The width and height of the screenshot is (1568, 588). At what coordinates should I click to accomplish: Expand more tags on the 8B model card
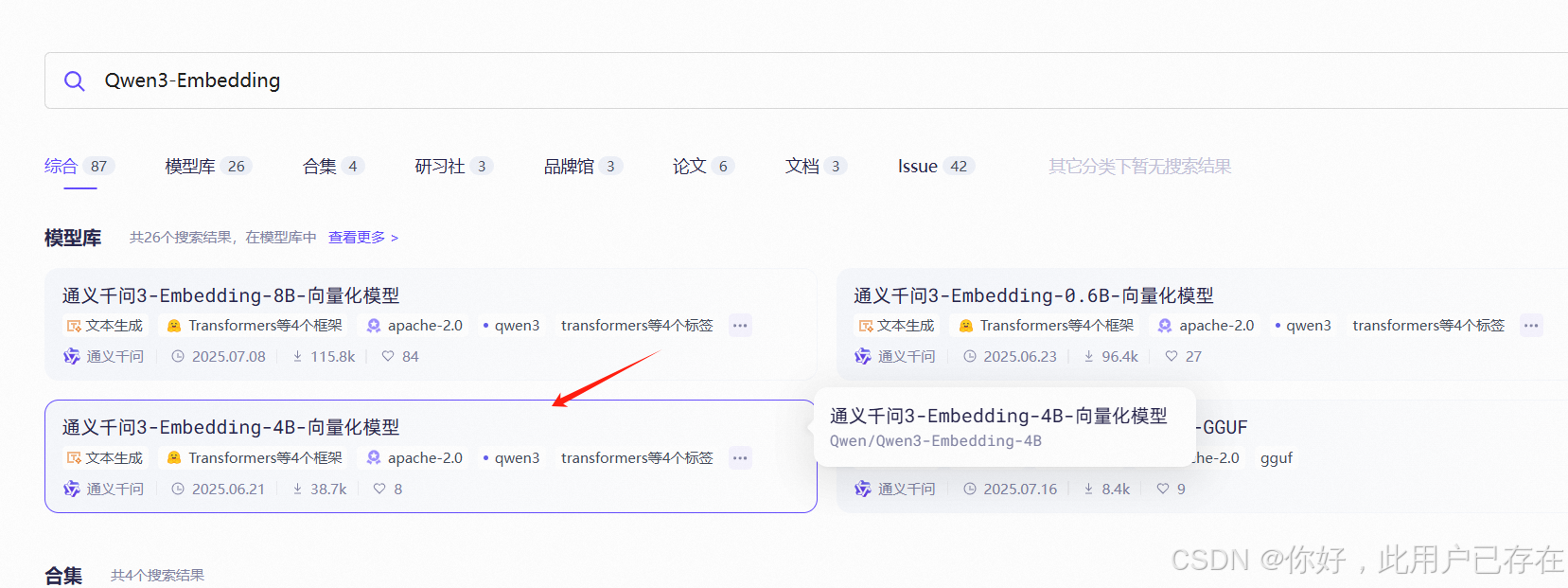740,326
